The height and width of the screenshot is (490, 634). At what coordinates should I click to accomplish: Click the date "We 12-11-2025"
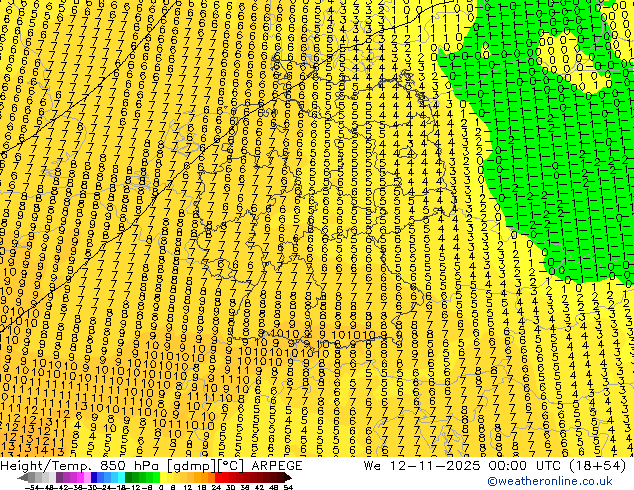422,466
